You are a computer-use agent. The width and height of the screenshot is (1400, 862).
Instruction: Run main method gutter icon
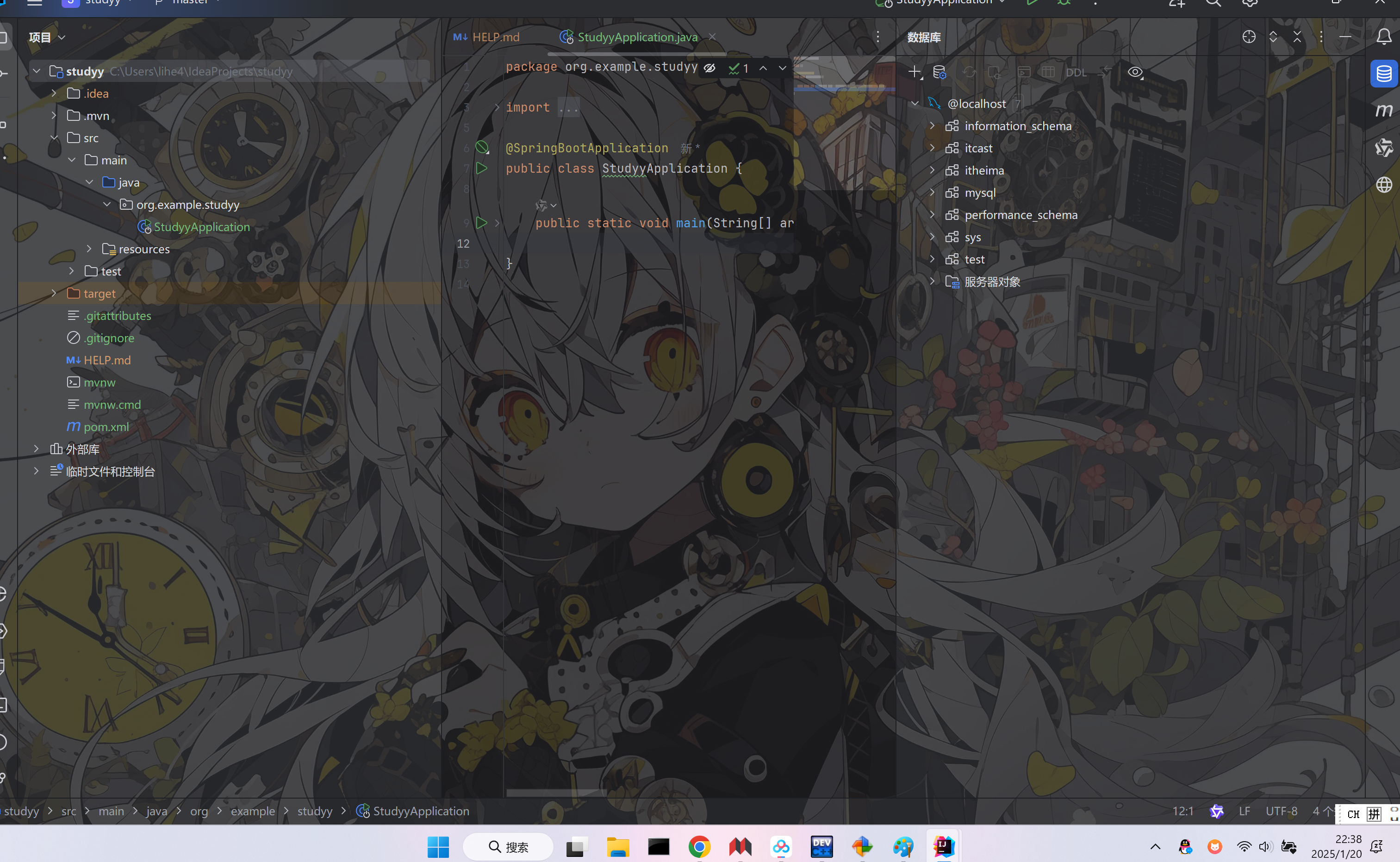pyautogui.click(x=481, y=223)
